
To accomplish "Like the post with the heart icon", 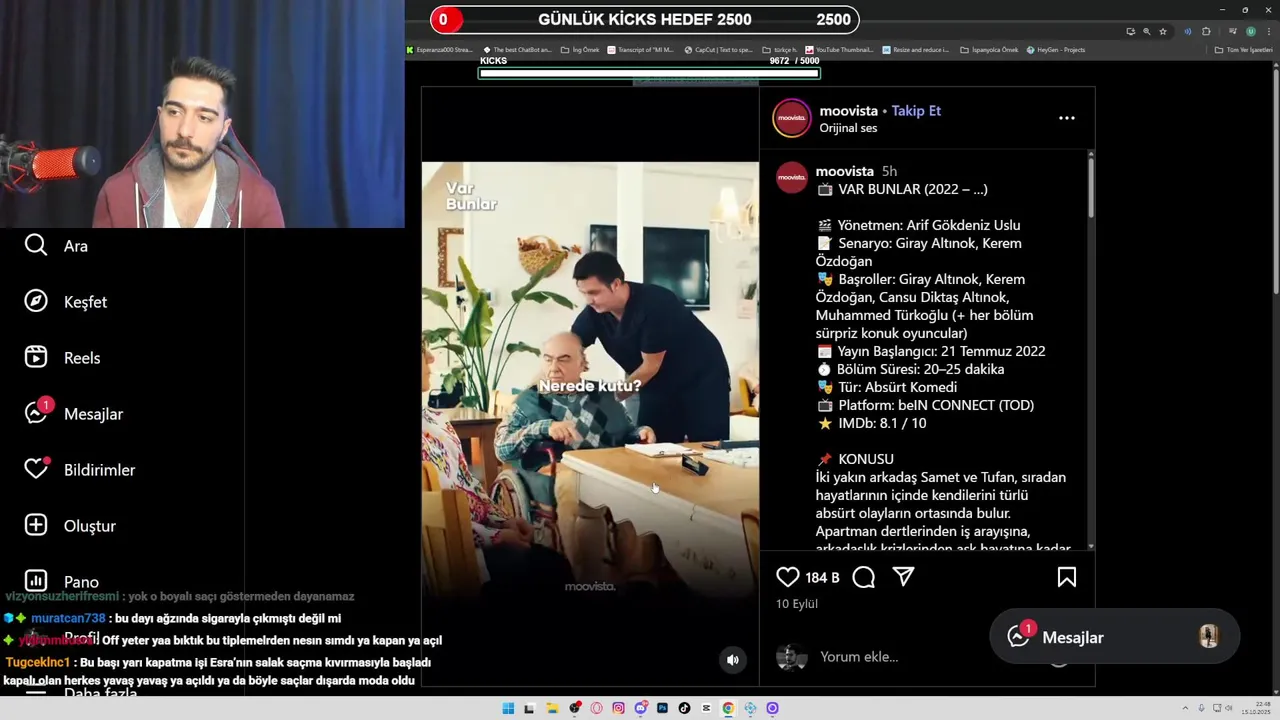I will tap(788, 577).
